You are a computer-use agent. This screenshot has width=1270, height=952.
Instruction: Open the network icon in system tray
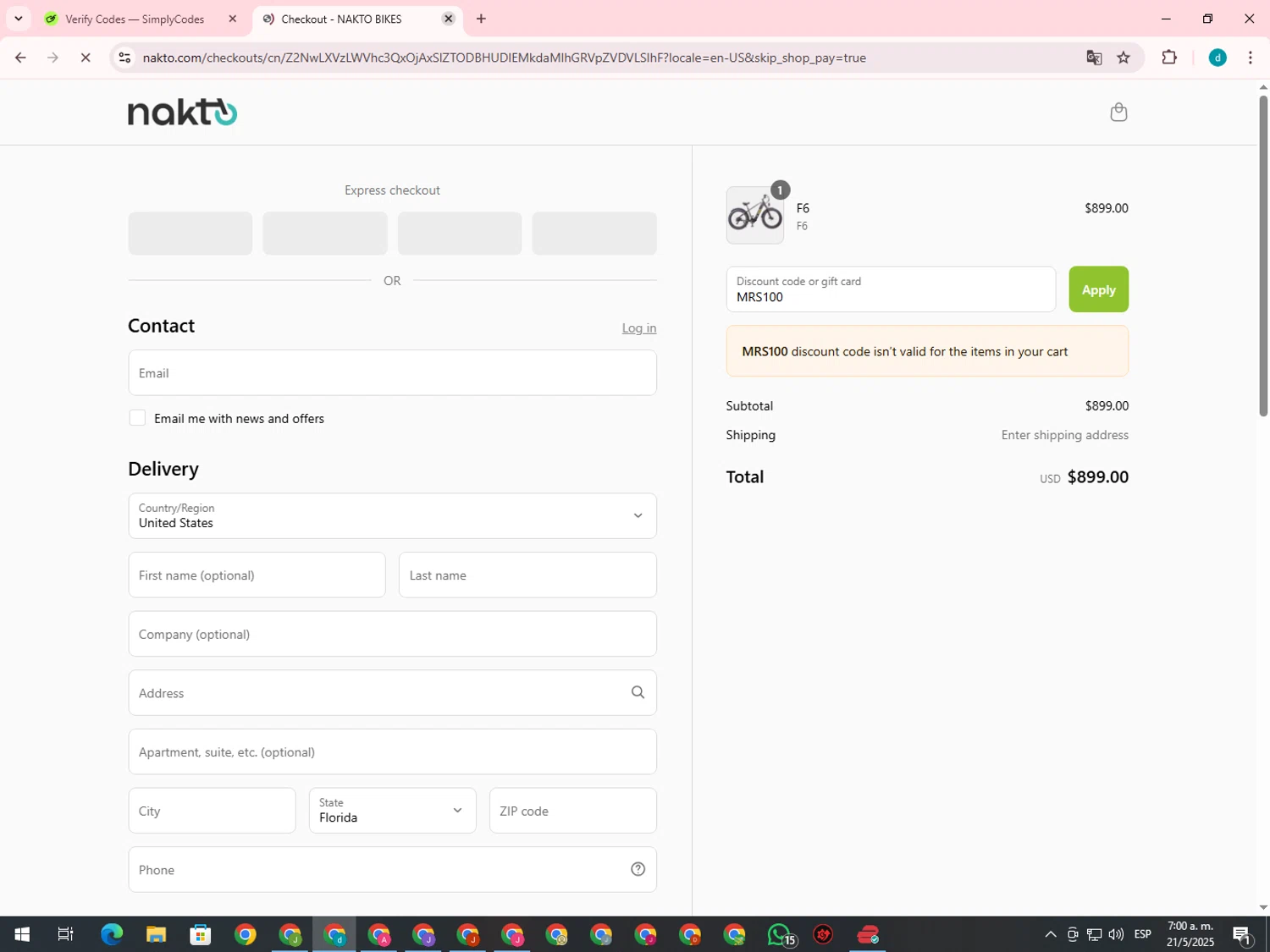click(x=1094, y=934)
